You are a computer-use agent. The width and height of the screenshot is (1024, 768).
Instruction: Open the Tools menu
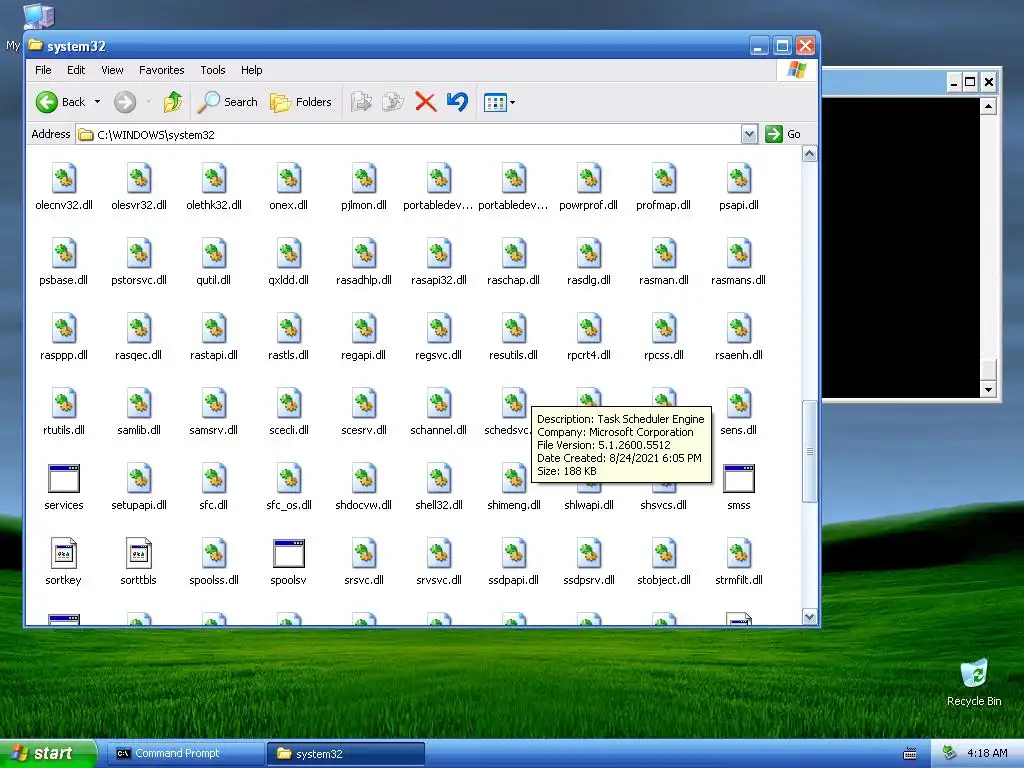pos(212,70)
